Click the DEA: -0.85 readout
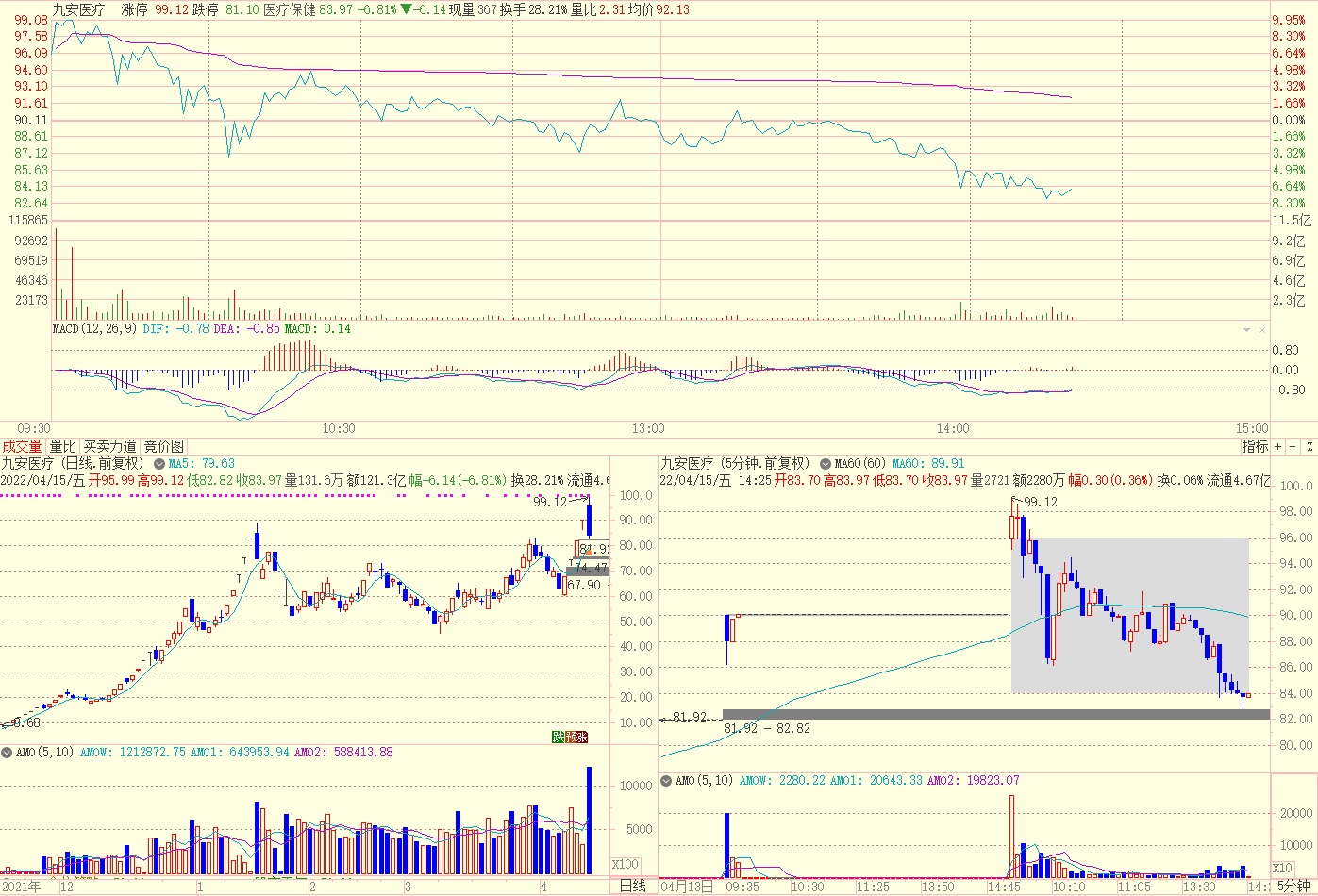This screenshot has height=896, width=1318. click(246, 329)
